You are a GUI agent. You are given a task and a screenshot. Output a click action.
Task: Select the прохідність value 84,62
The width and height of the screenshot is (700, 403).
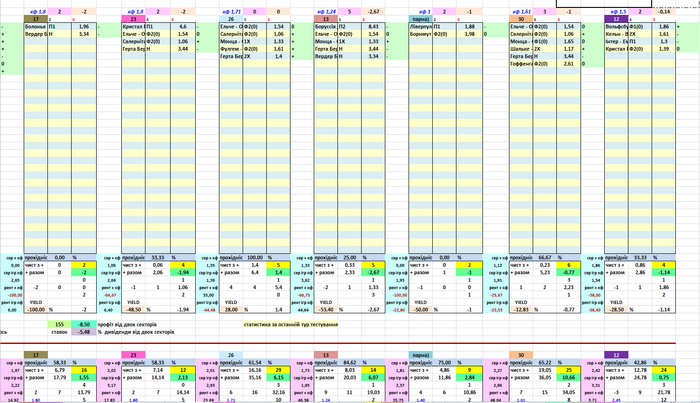pos(350,362)
